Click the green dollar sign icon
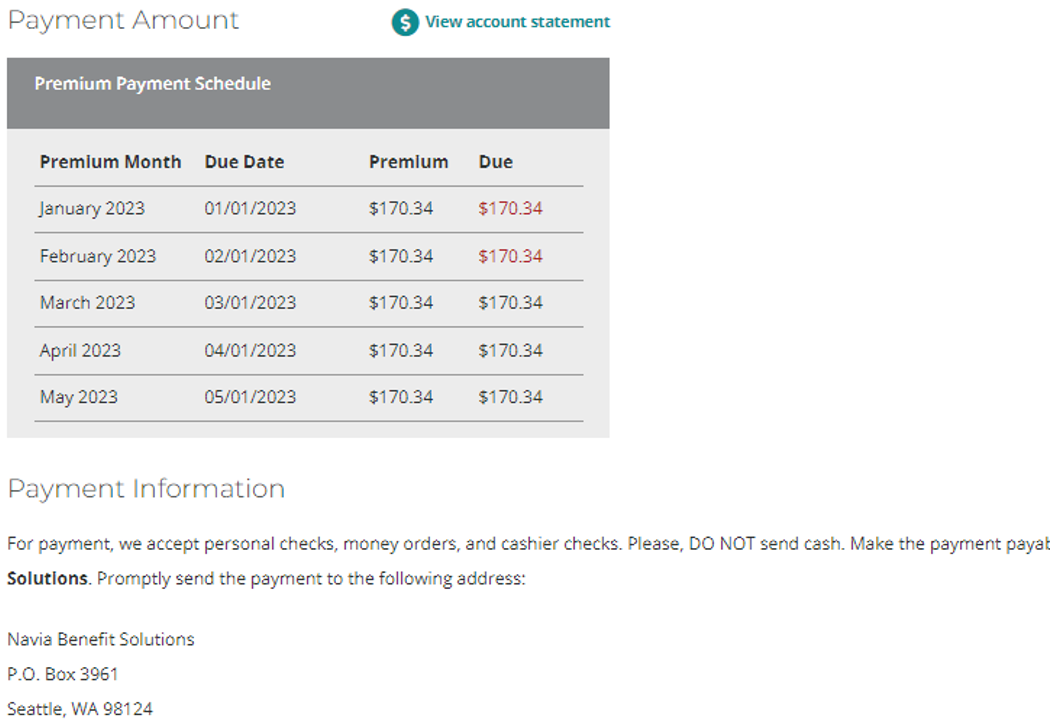Image resolution: width=1051 pixels, height=727 pixels. pos(403,22)
